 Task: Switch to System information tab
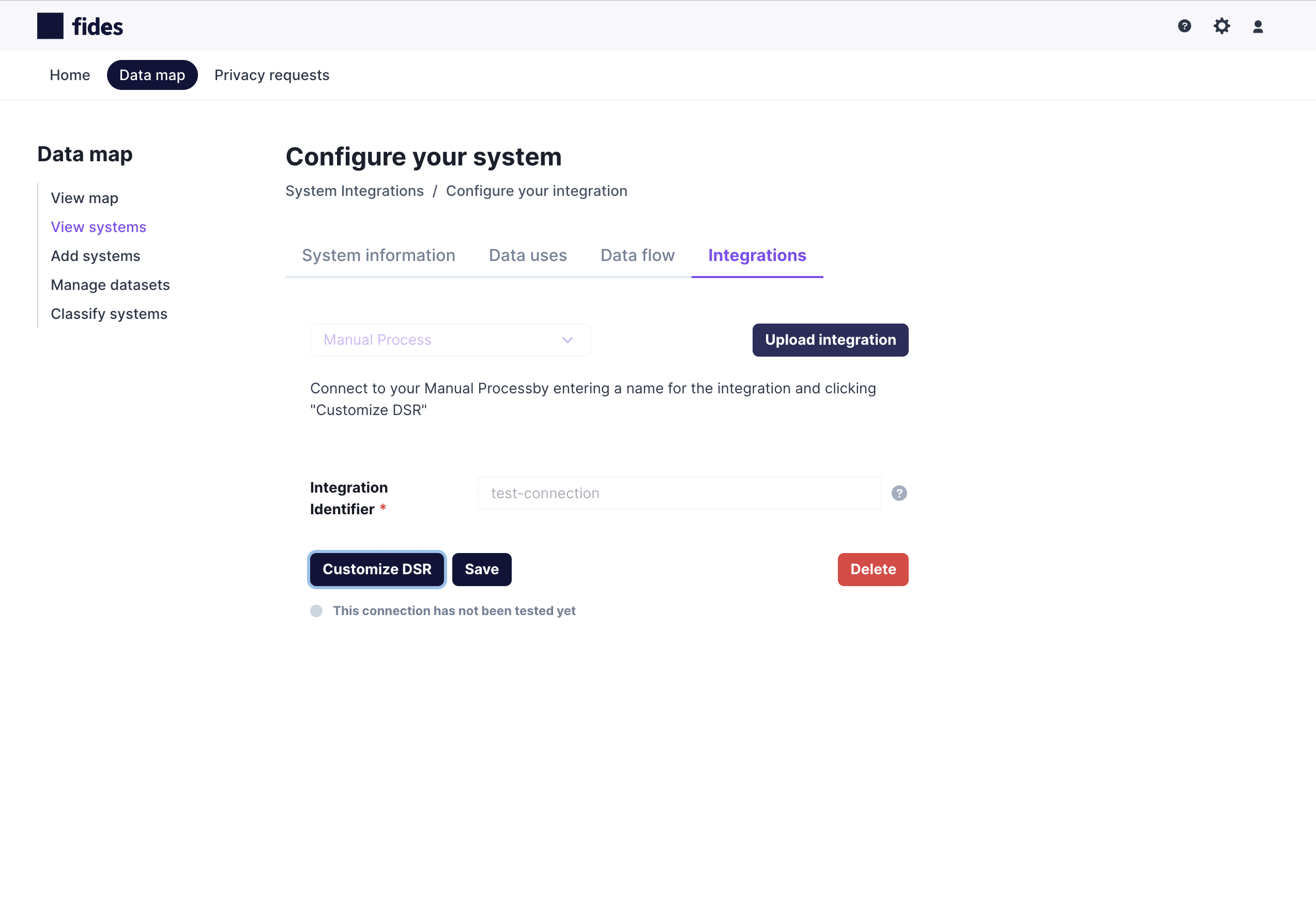pos(378,255)
